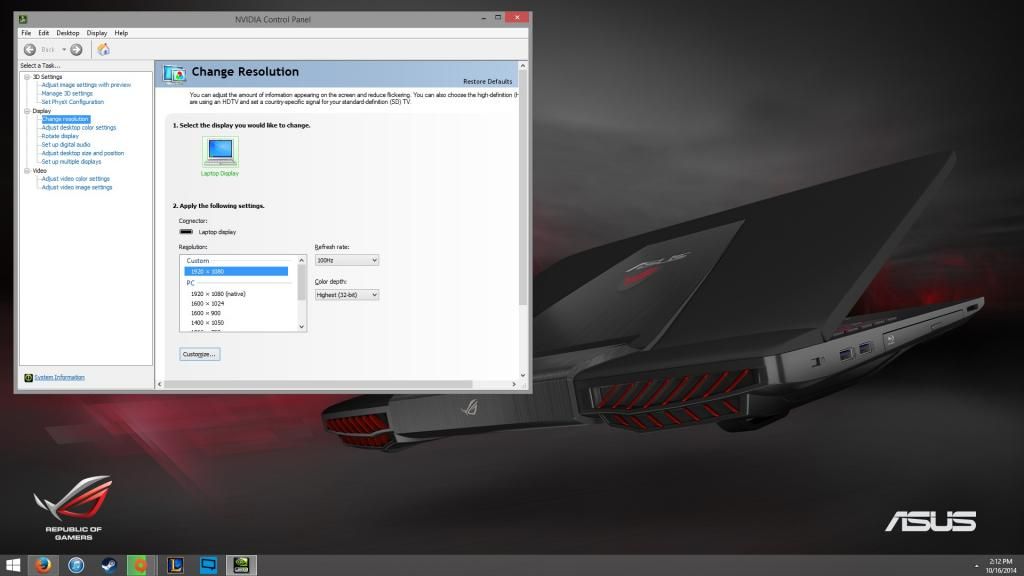
Task: Open the blue monitor app on taskbar
Action: [x=208, y=565]
